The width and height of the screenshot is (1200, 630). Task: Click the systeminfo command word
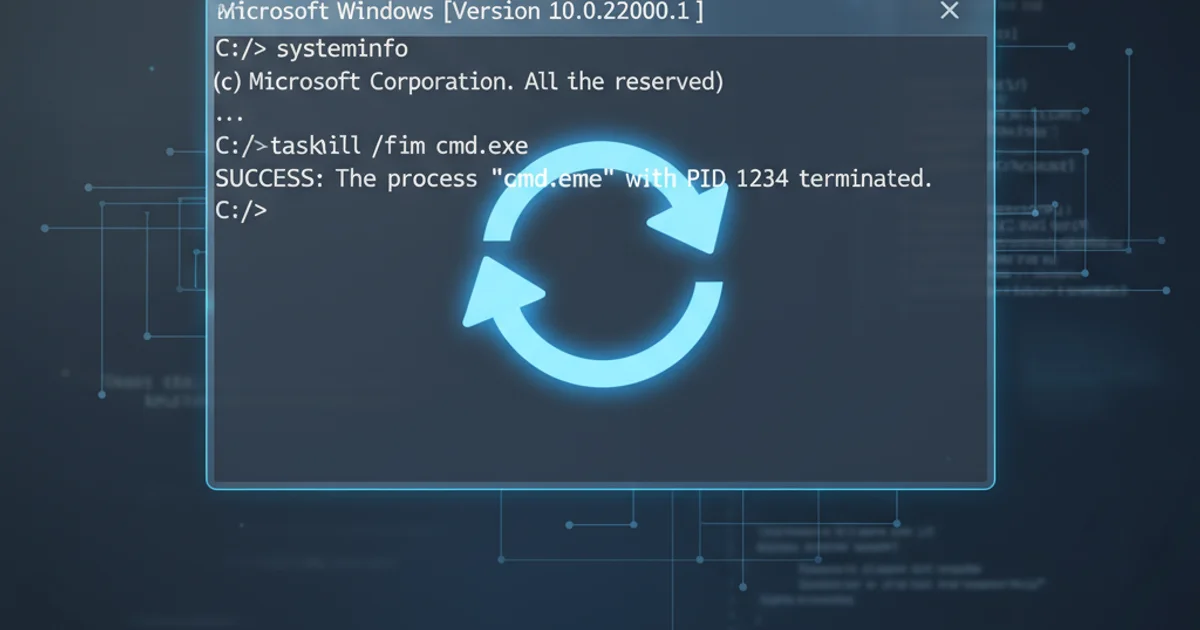342,49
